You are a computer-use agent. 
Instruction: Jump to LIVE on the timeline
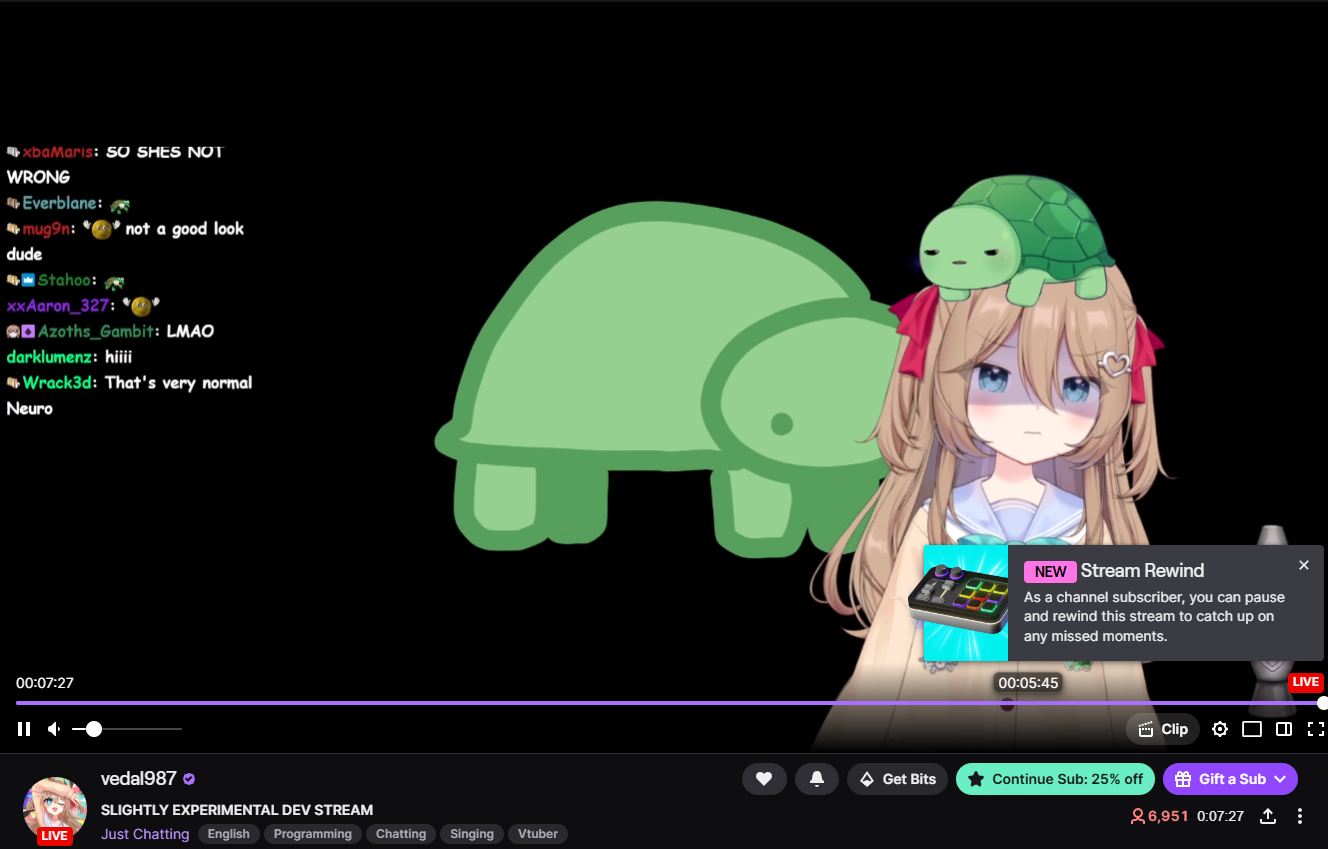(1305, 682)
